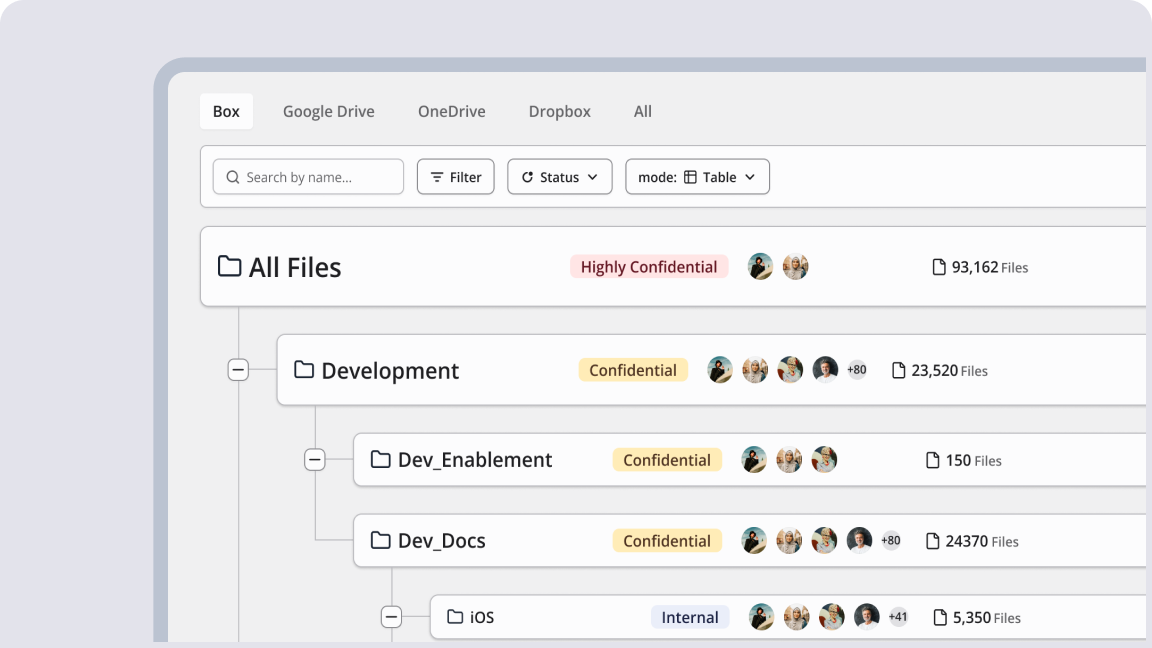1152x648 pixels.
Task: Click the Highly Confidential badge
Action: (x=649, y=267)
